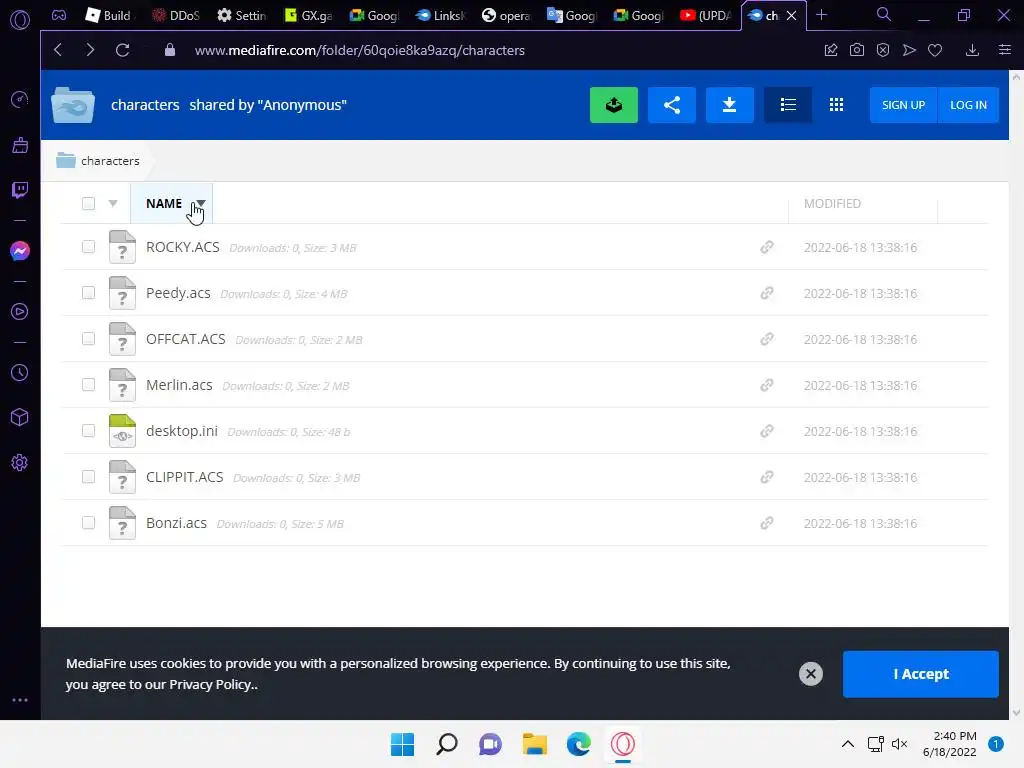Image resolution: width=1024 pixels, height=768 pixels.
Task: Open the GX Control sidebar icon
Action: (x=20, y=99)
